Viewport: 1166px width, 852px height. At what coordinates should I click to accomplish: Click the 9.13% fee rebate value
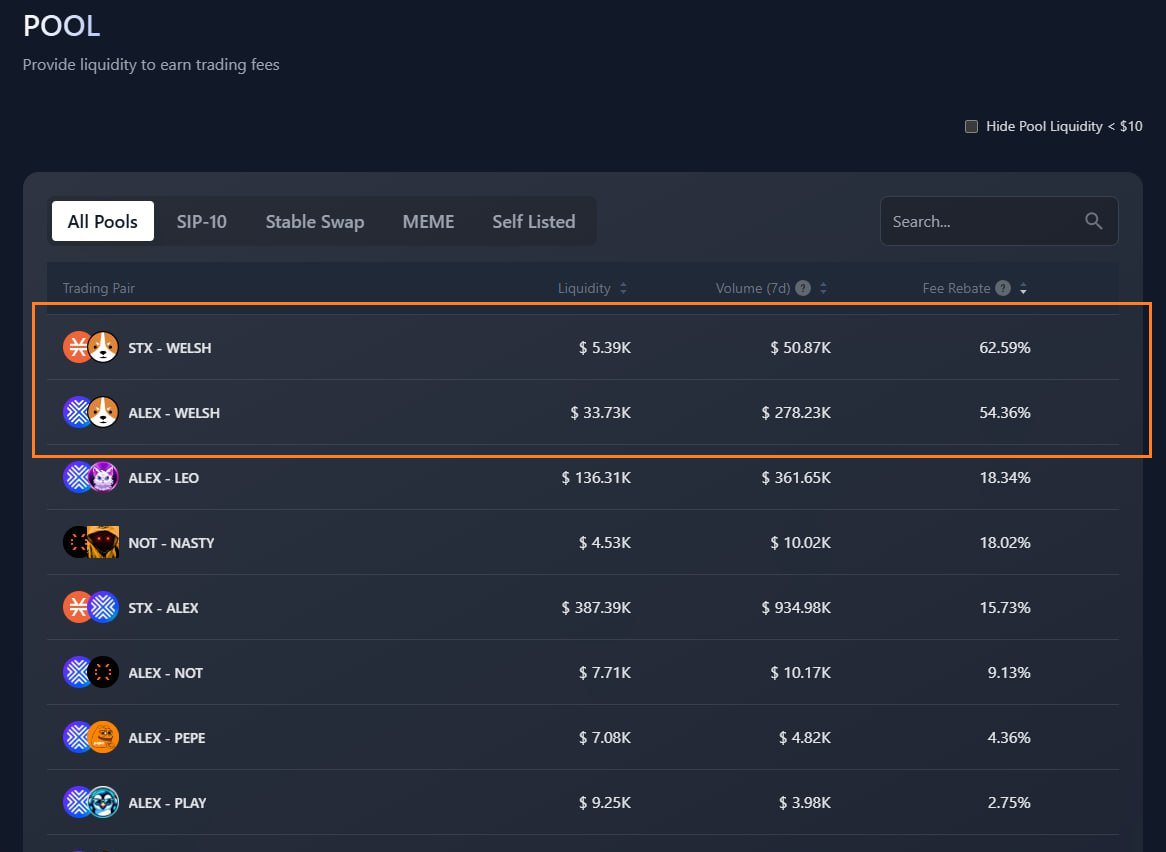point(1009,672)
